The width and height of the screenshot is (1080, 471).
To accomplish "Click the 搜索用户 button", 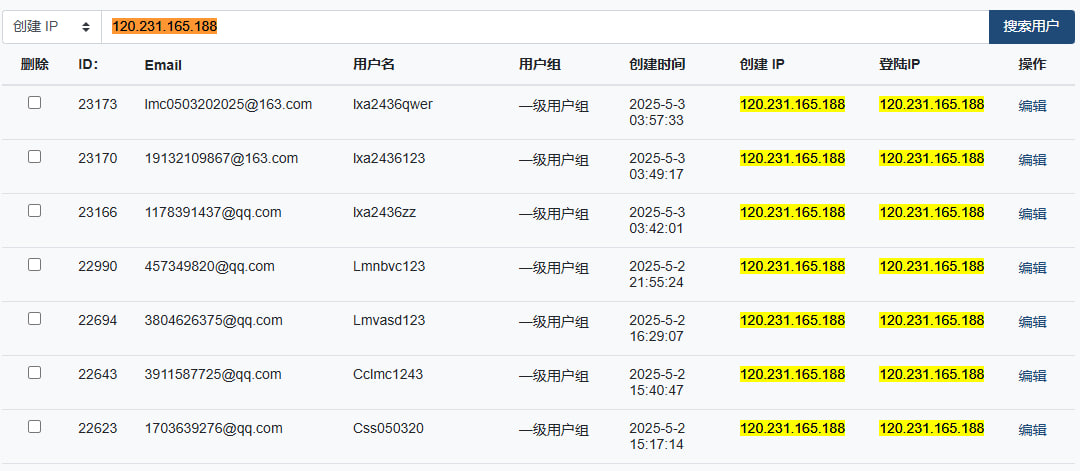I will click(1031, 27).
